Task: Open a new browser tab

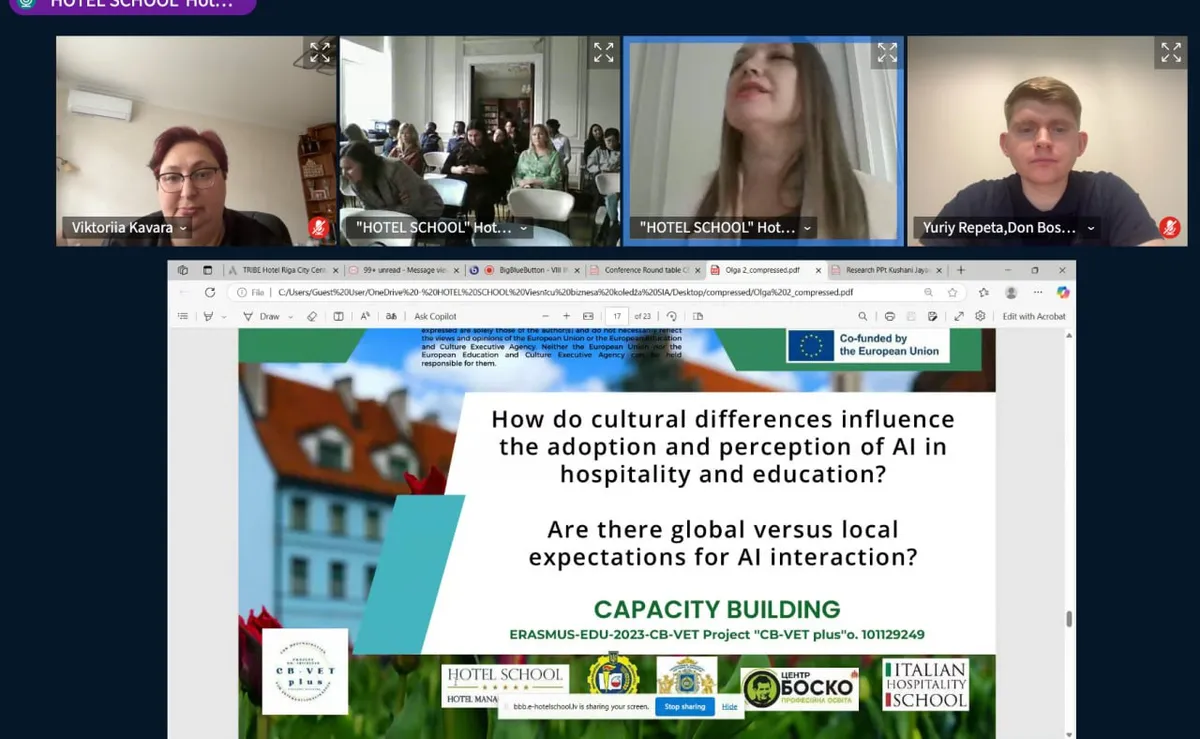Action: (x=961, y=270)
